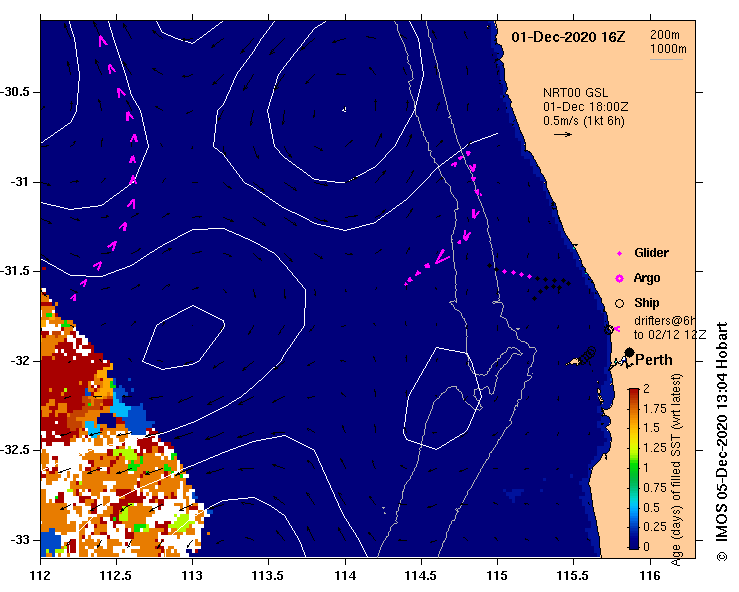Click the Glider legend label

[651, 253]
